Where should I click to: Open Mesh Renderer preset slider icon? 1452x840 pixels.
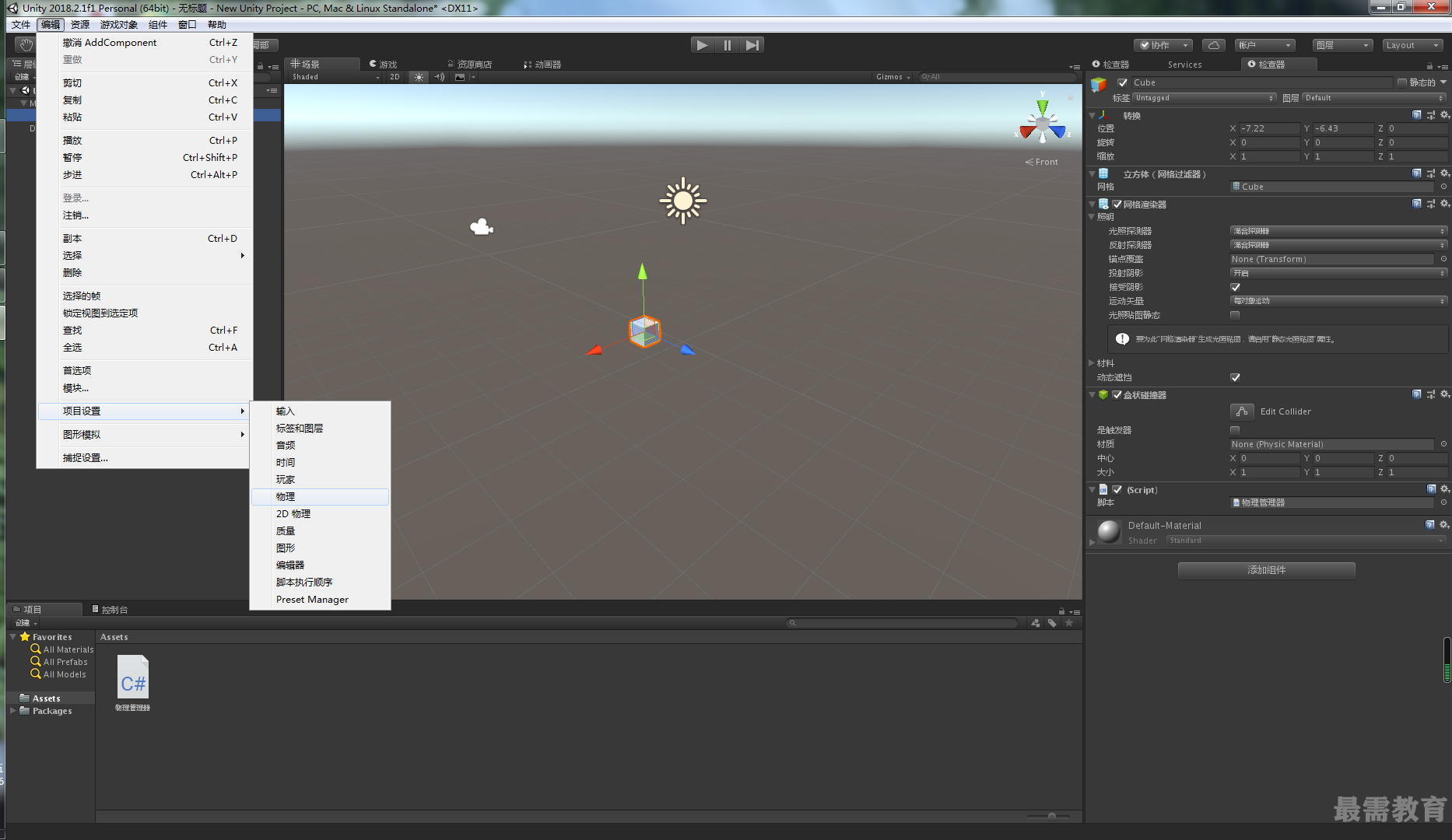1431,204
